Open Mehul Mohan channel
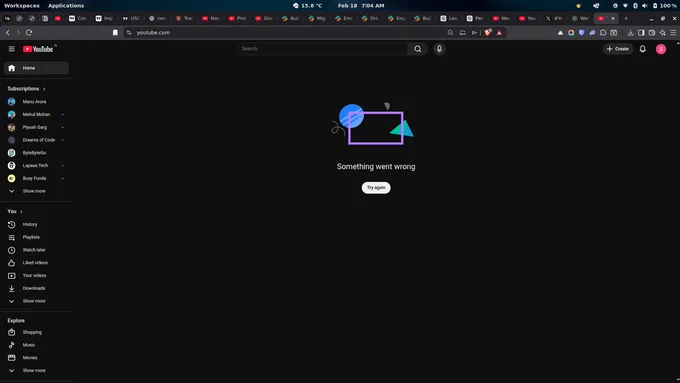This screenshot has width=680, height=383. coord(36,115)
